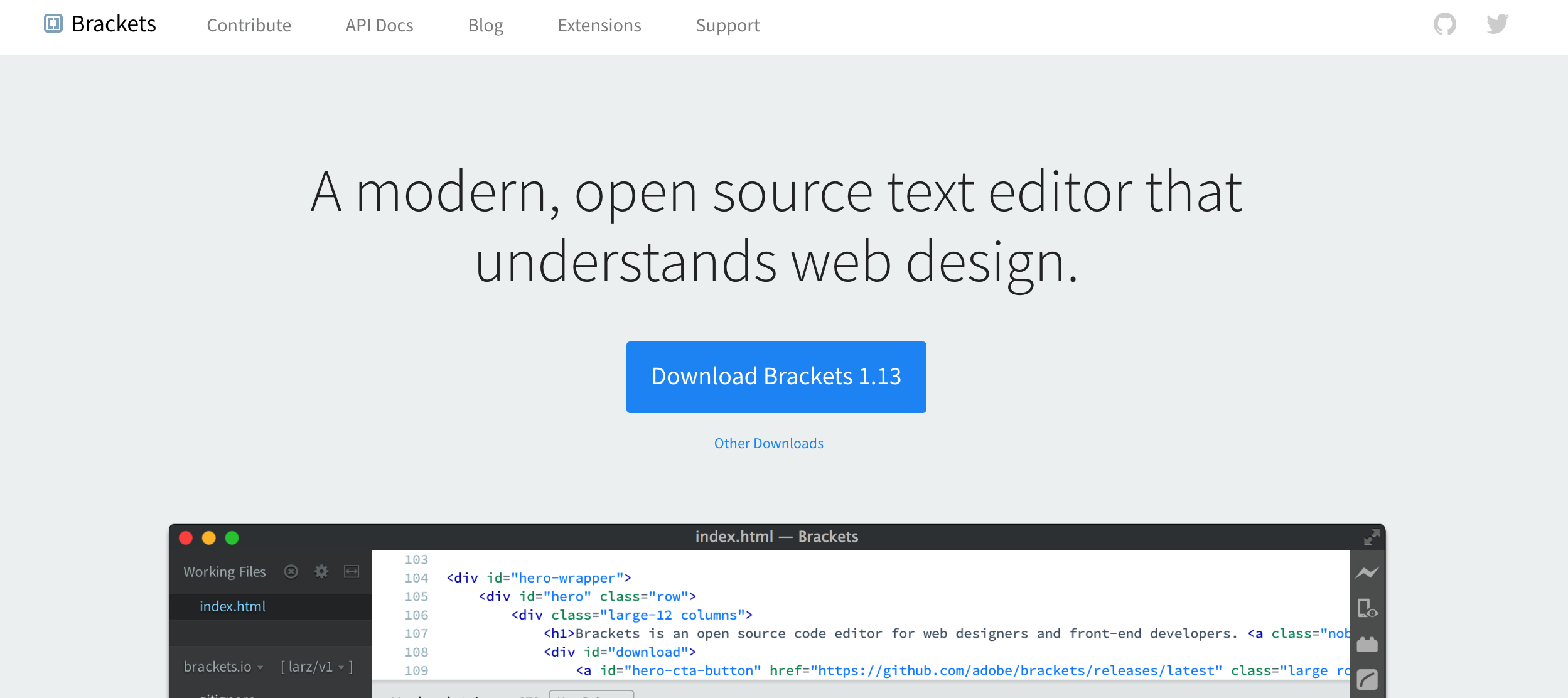Click the Working Files gear settings icon

(321, 571)
